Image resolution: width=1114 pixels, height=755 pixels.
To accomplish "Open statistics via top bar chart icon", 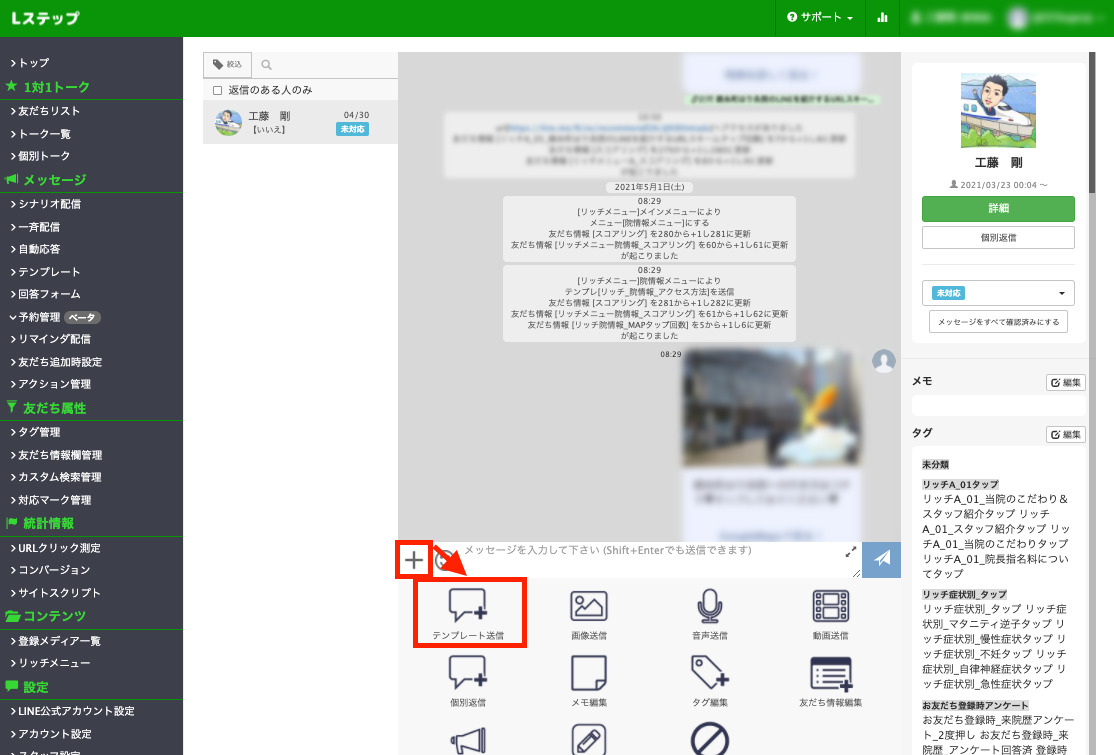I will 883,18.
